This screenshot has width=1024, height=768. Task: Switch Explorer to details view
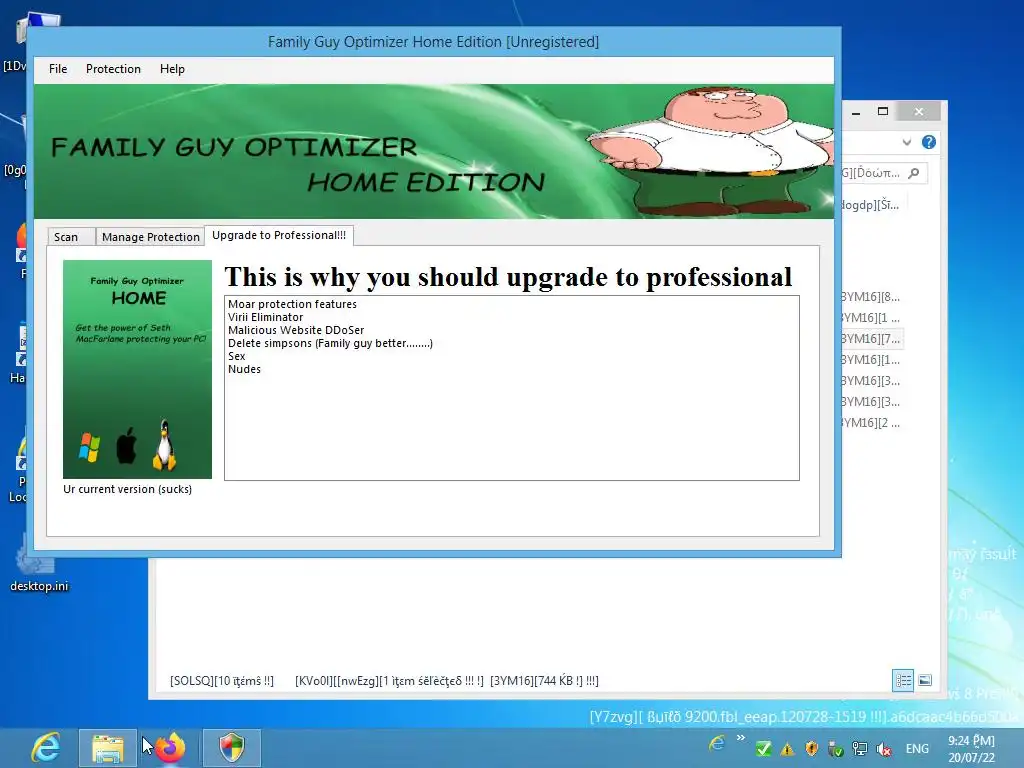(x=903, y=680)
